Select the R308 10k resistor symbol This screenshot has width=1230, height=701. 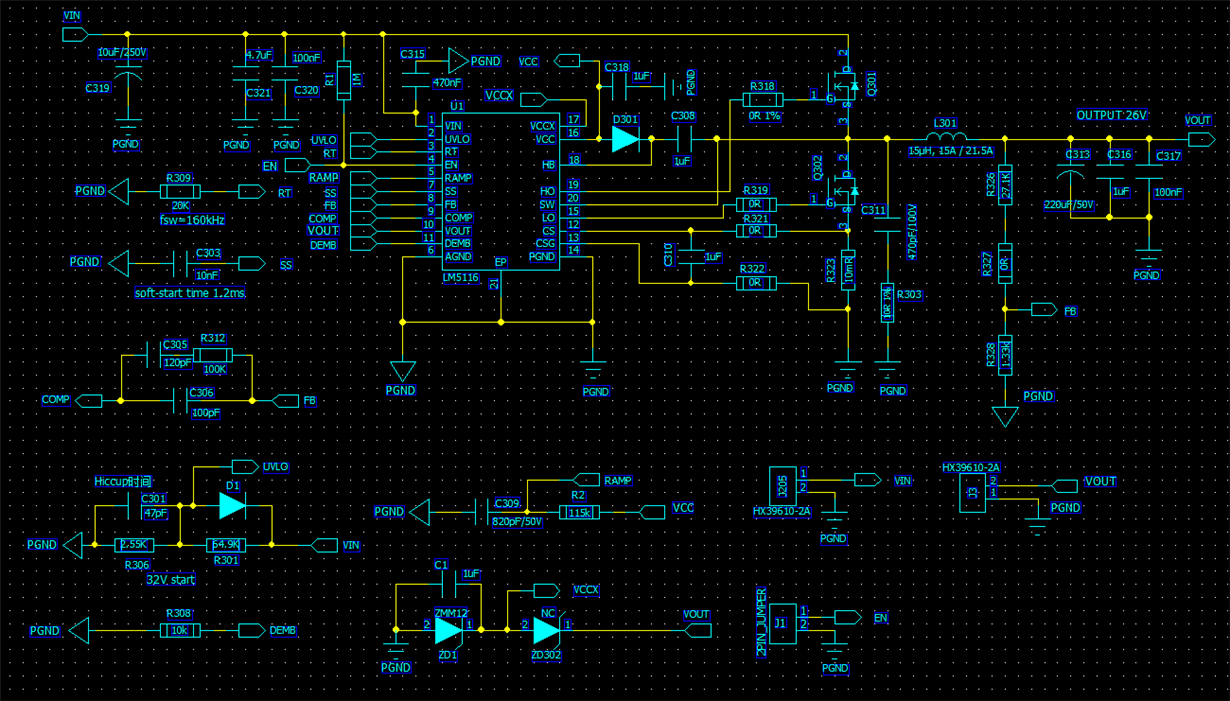tap(179, 631)
